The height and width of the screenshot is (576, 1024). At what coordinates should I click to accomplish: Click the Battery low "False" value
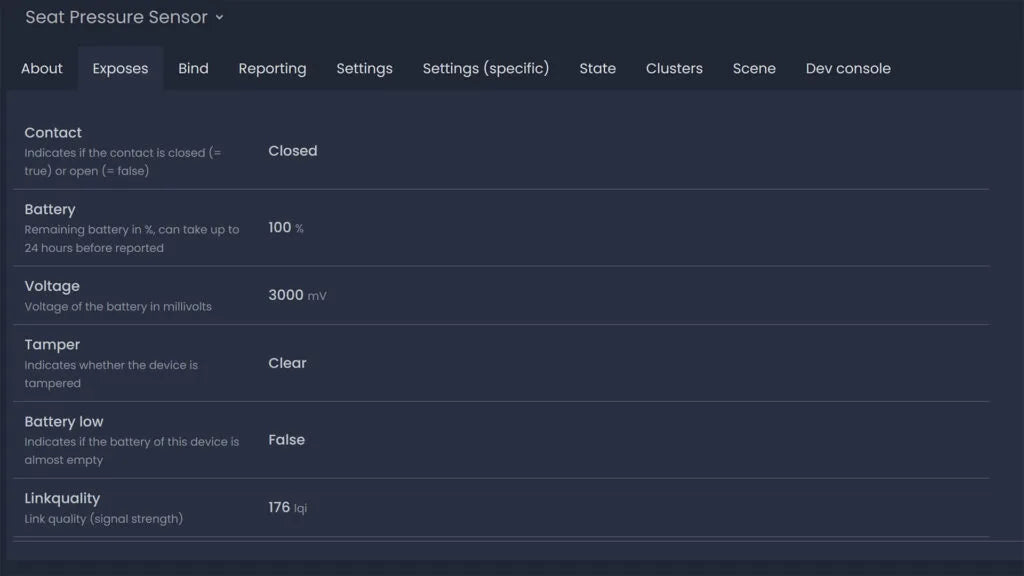point(286,440)
